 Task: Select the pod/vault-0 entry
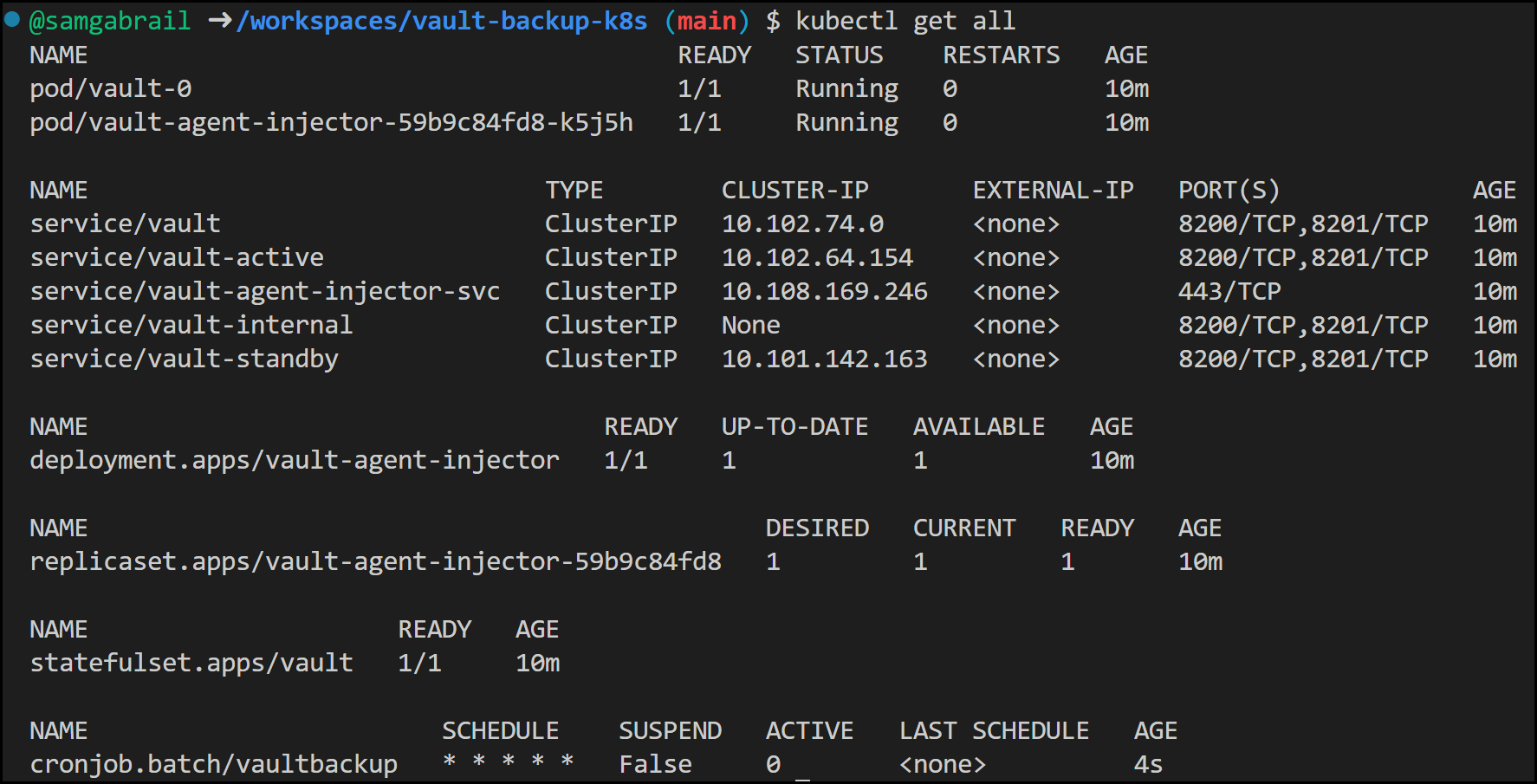tap(110, 87)
